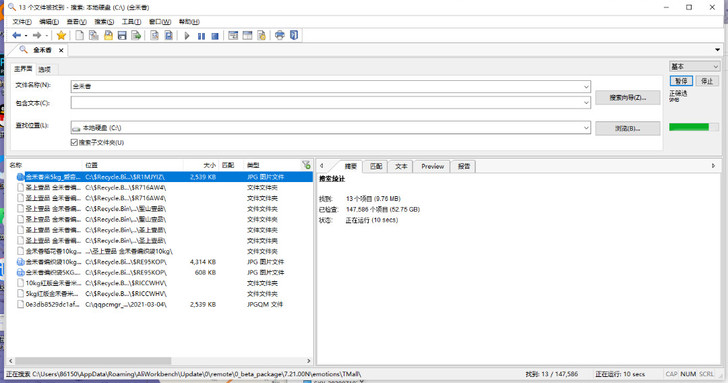Open the 查看(V) menu
728x383 pixels.
pos(76,22)
